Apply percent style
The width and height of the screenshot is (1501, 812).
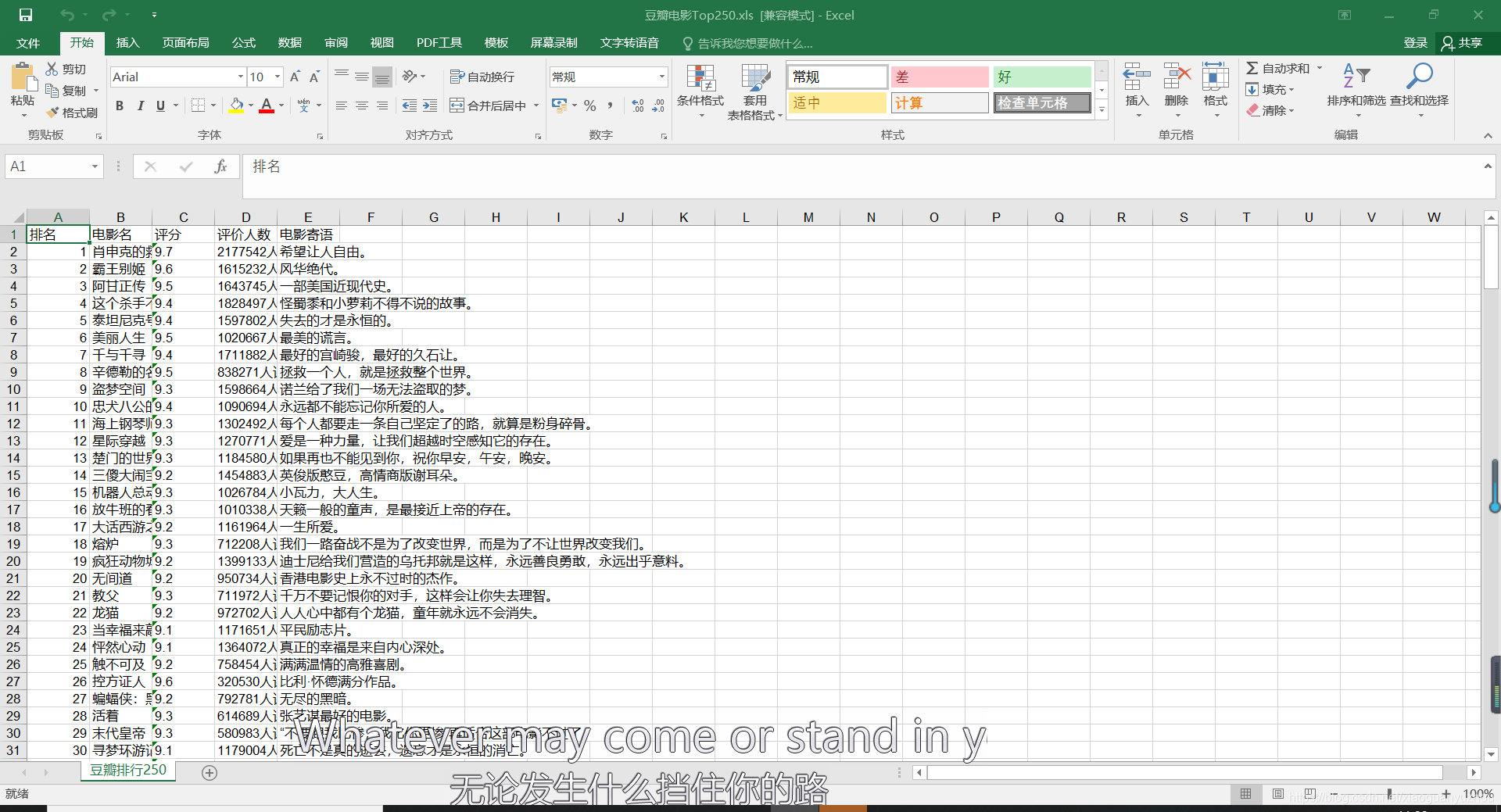click(590, 106)
